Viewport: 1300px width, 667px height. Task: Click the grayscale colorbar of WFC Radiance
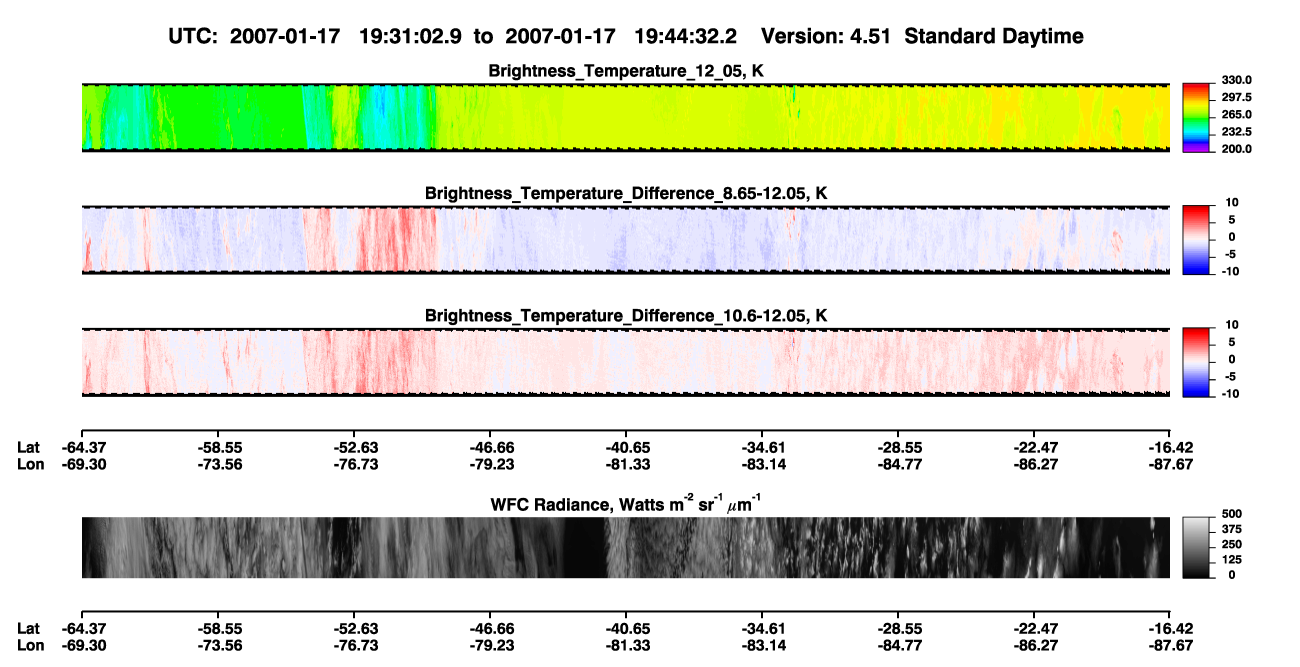tap(1196, 548)
